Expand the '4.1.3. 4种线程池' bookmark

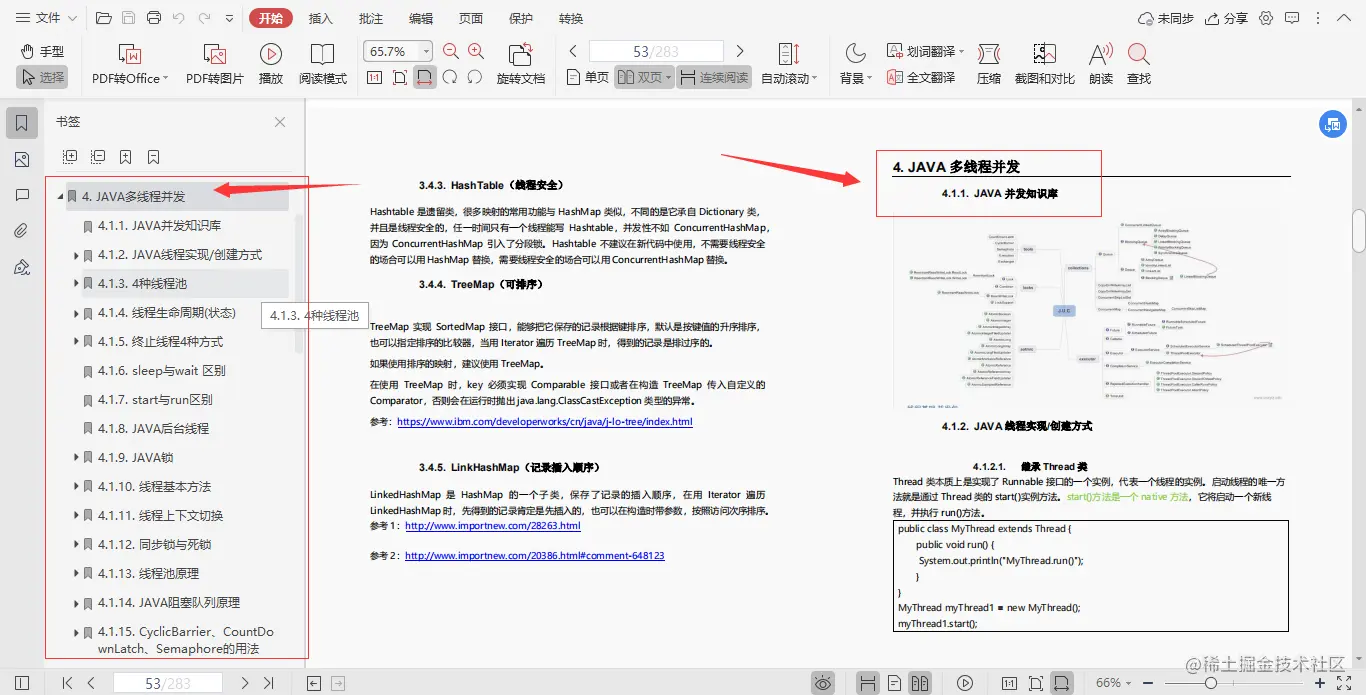(77, 285)
